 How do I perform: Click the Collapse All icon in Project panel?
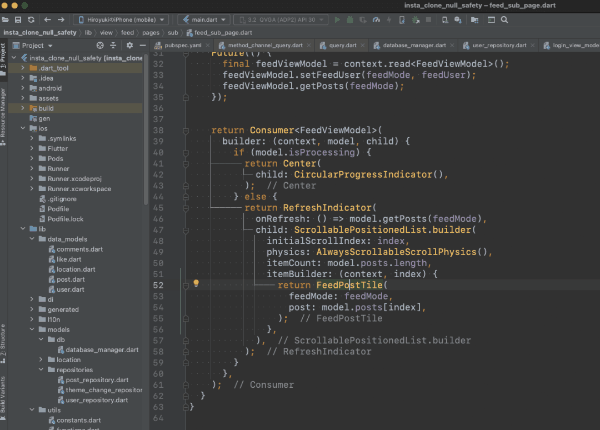point(113,46)
